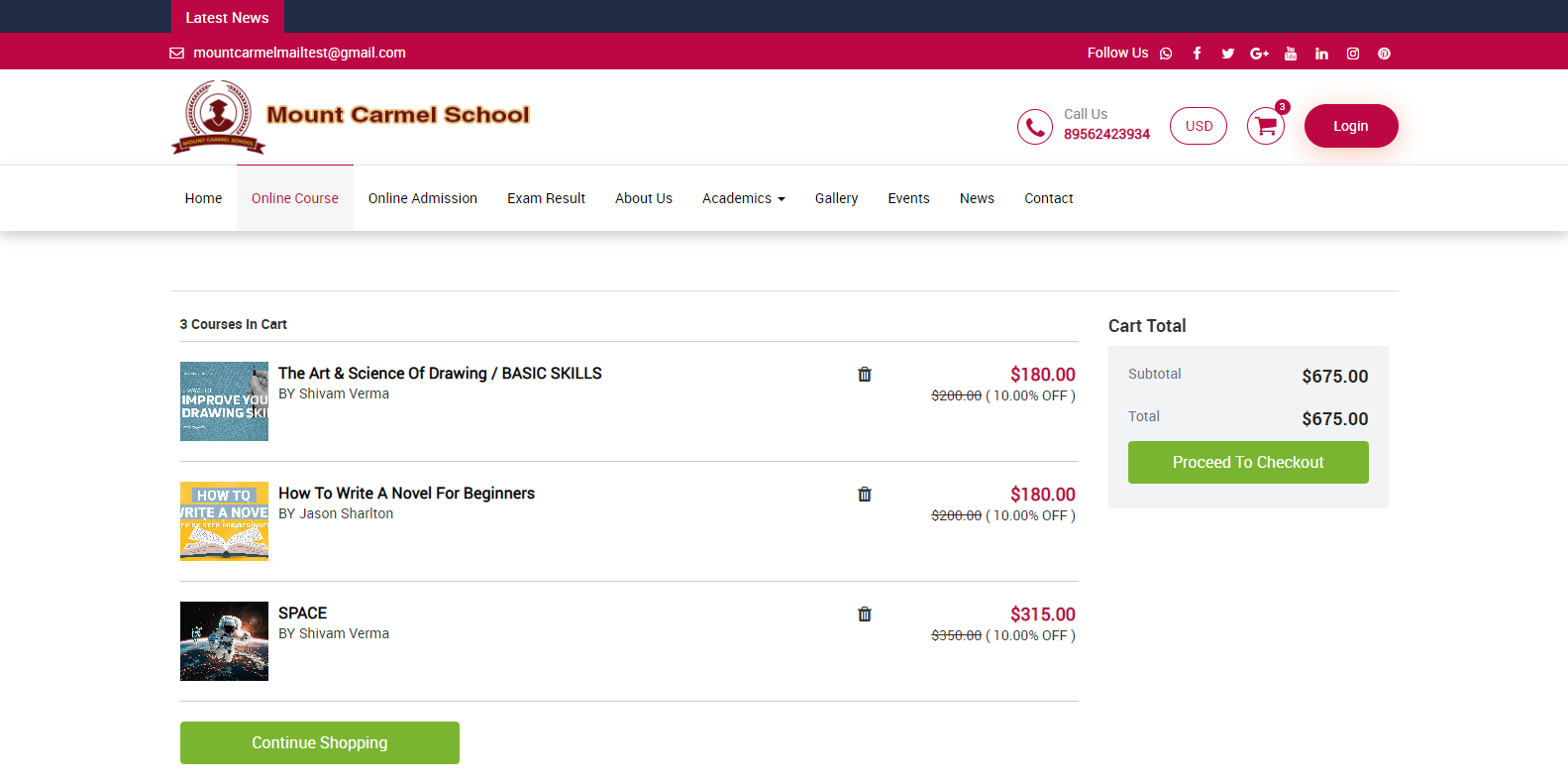Visit the Twitter profile icon
This screenshot has height=782, width=1568.
click(x=1227, y=54)
